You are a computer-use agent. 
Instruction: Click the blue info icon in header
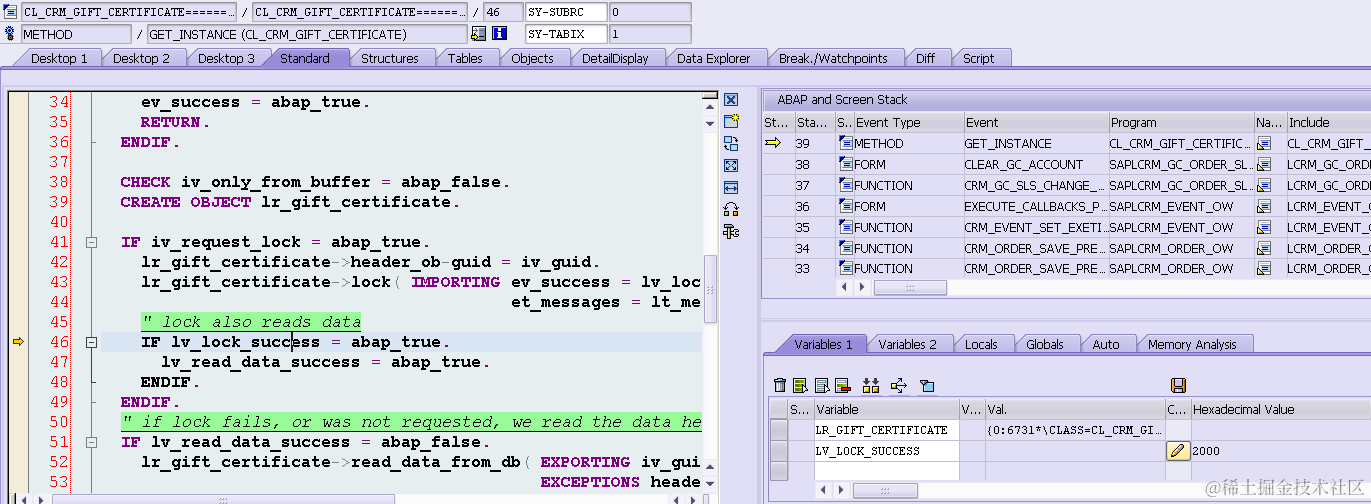click(499, 33)
